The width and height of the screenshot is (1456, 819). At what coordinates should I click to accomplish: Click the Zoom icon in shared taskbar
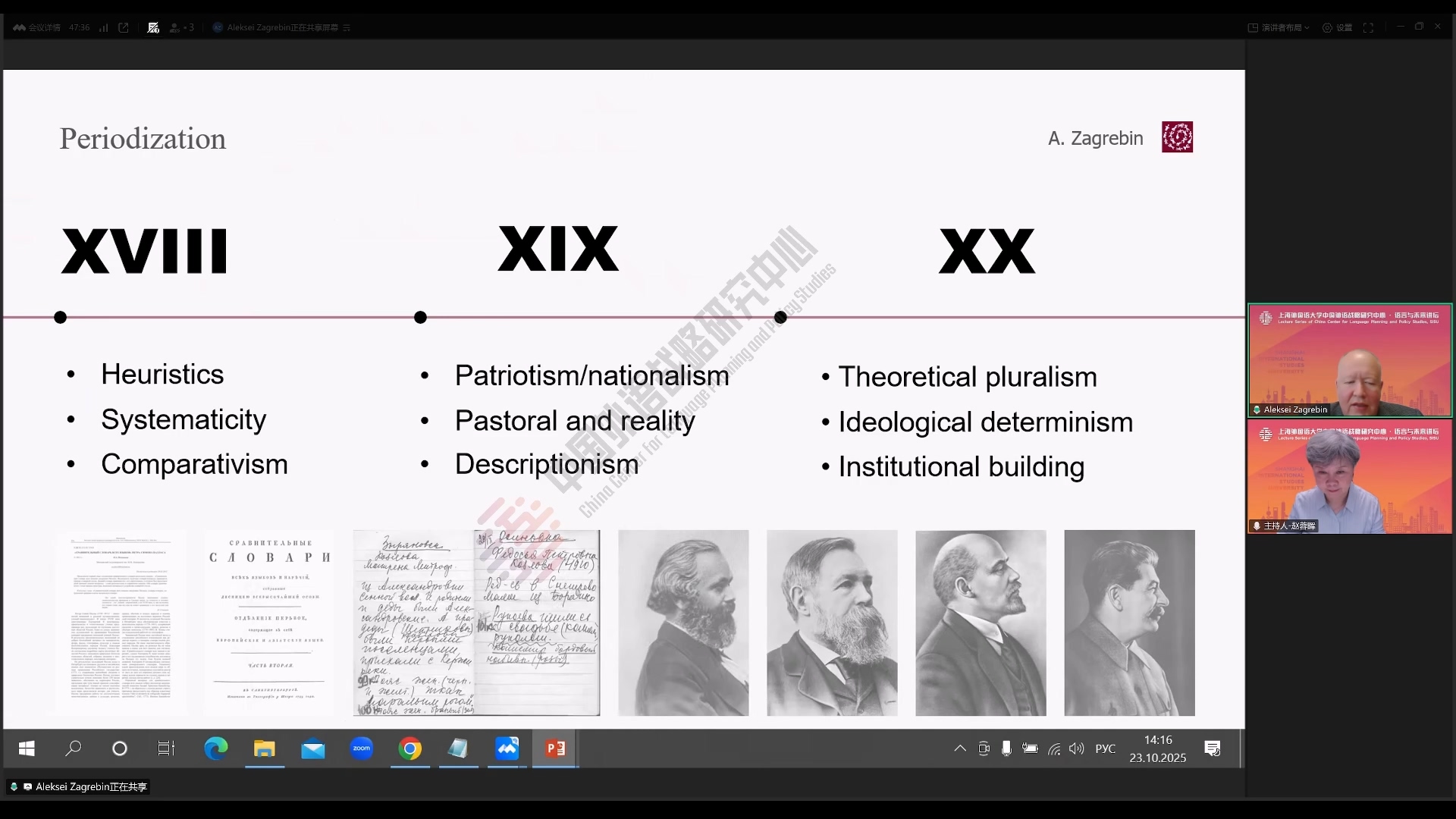pyautogui.click(x=362, y=749)
